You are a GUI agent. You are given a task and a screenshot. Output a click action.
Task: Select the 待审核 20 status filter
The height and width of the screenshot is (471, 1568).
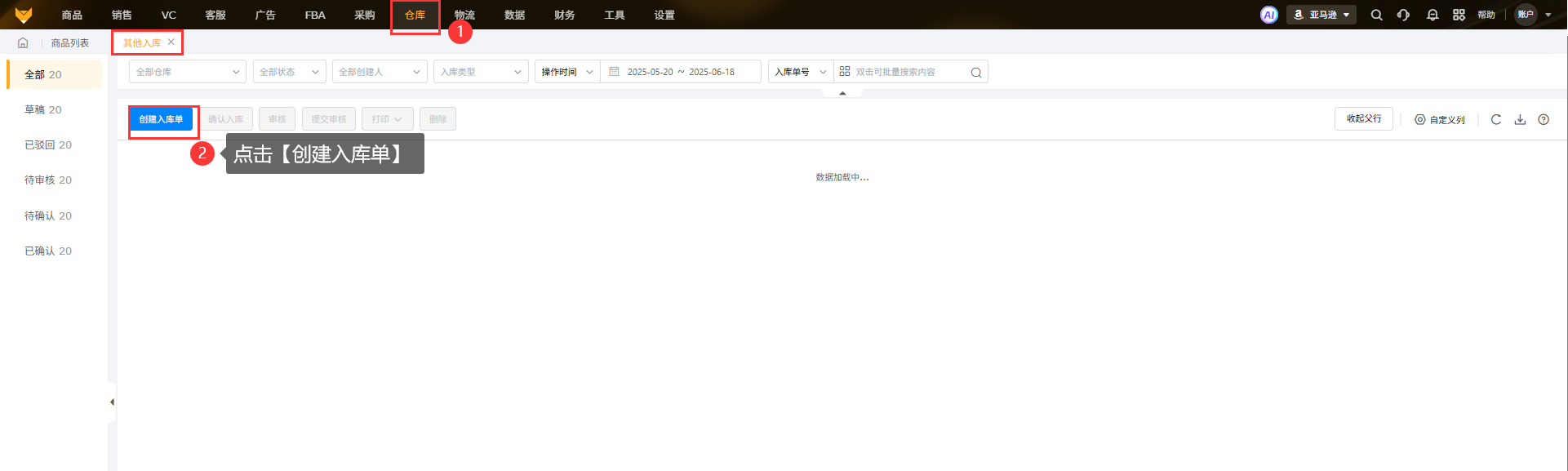[55, 180]
